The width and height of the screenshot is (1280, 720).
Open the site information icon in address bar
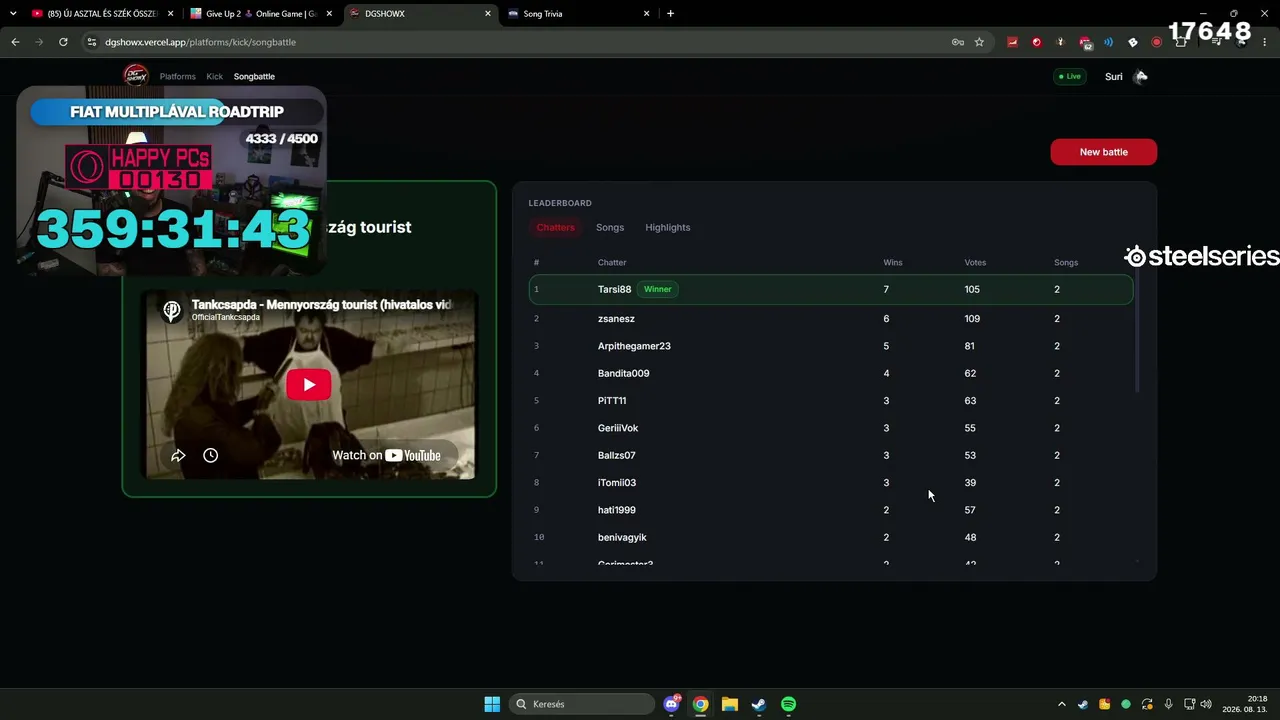[92, 42]
